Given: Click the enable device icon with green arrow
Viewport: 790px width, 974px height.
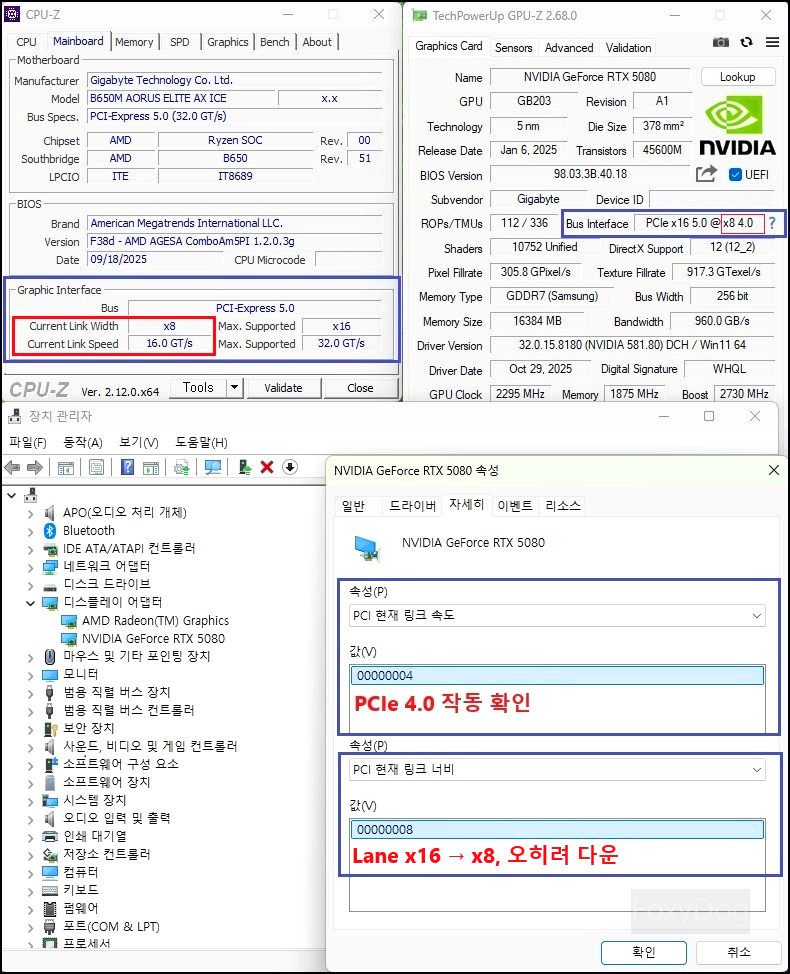Looking at the screenshot, I should [x=245, y=467].
